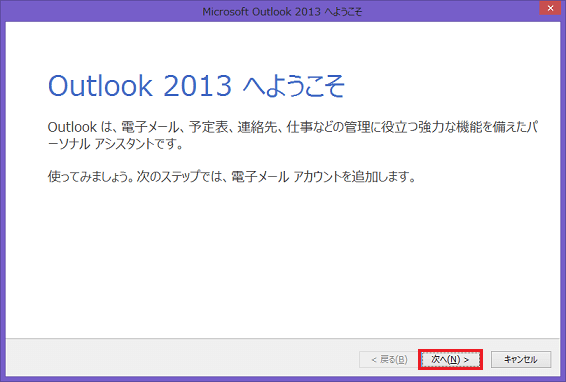Click the disabled < 戻る(B) back button
This screenshot has height=382, width=566.
point(389,360)
